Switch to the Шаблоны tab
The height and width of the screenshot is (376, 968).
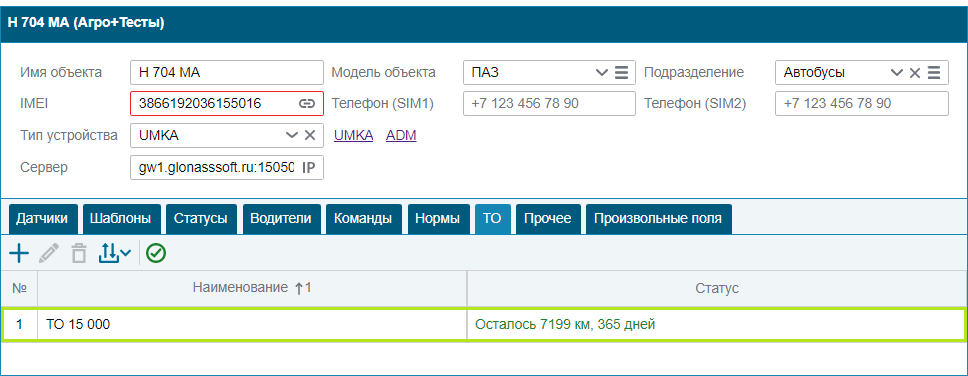[121, 219]
